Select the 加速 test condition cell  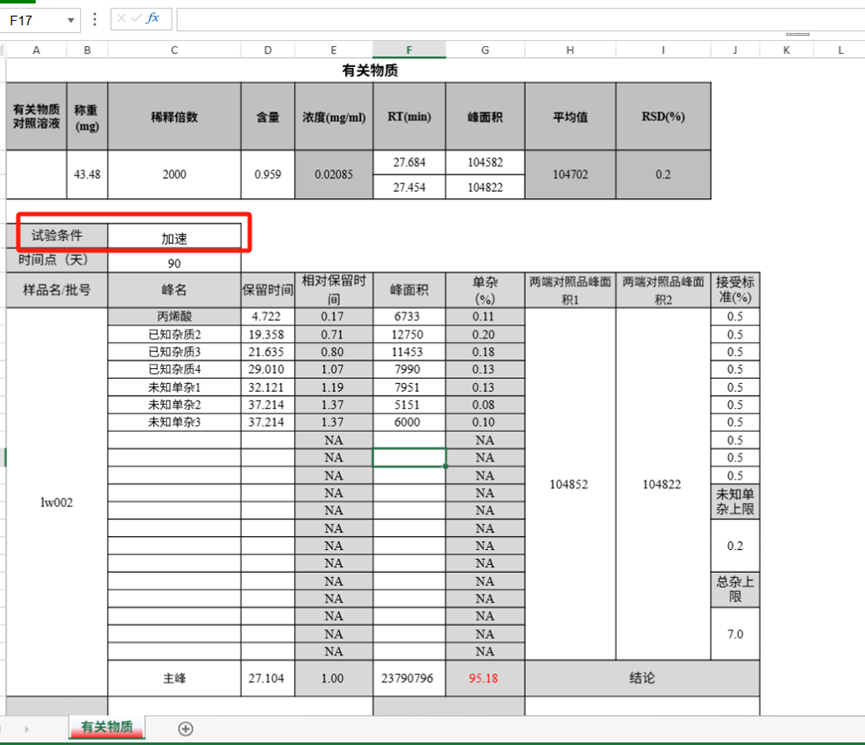175,238
